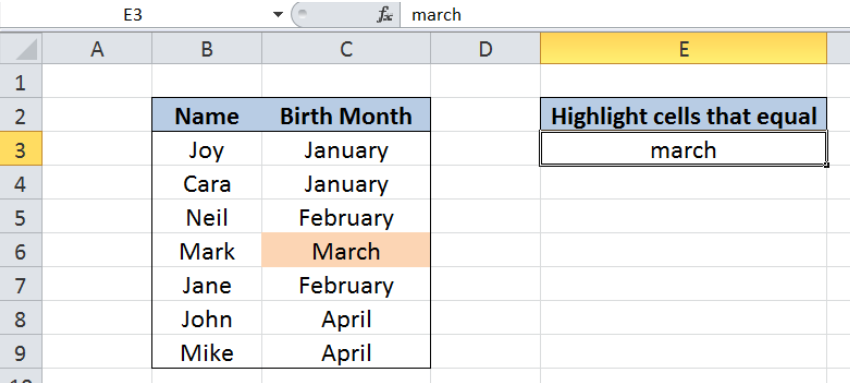Select row 2 header

pyautogui.click(x=21, y=115)
